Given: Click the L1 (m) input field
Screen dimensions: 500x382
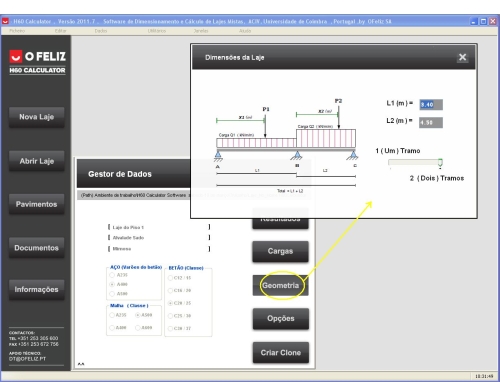Looking at the screenshot, I should (x=431, y=105).
